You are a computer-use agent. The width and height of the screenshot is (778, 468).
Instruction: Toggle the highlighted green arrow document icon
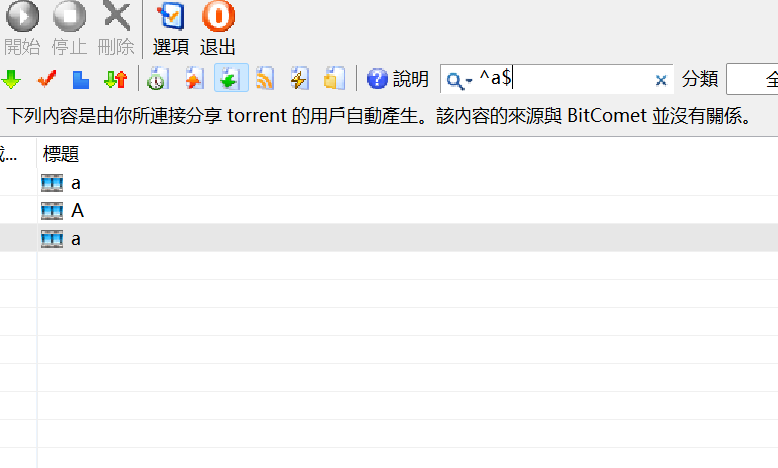[231, 78]
